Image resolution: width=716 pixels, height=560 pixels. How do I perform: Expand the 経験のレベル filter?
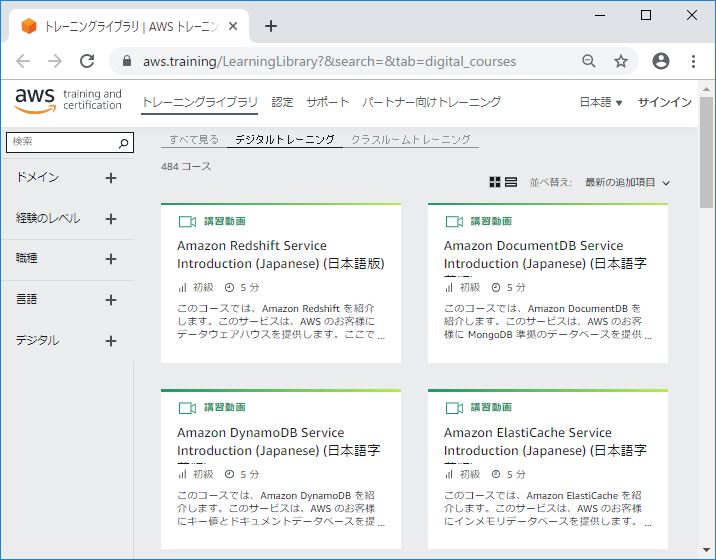pyautogui.click(x=111, y=219)
